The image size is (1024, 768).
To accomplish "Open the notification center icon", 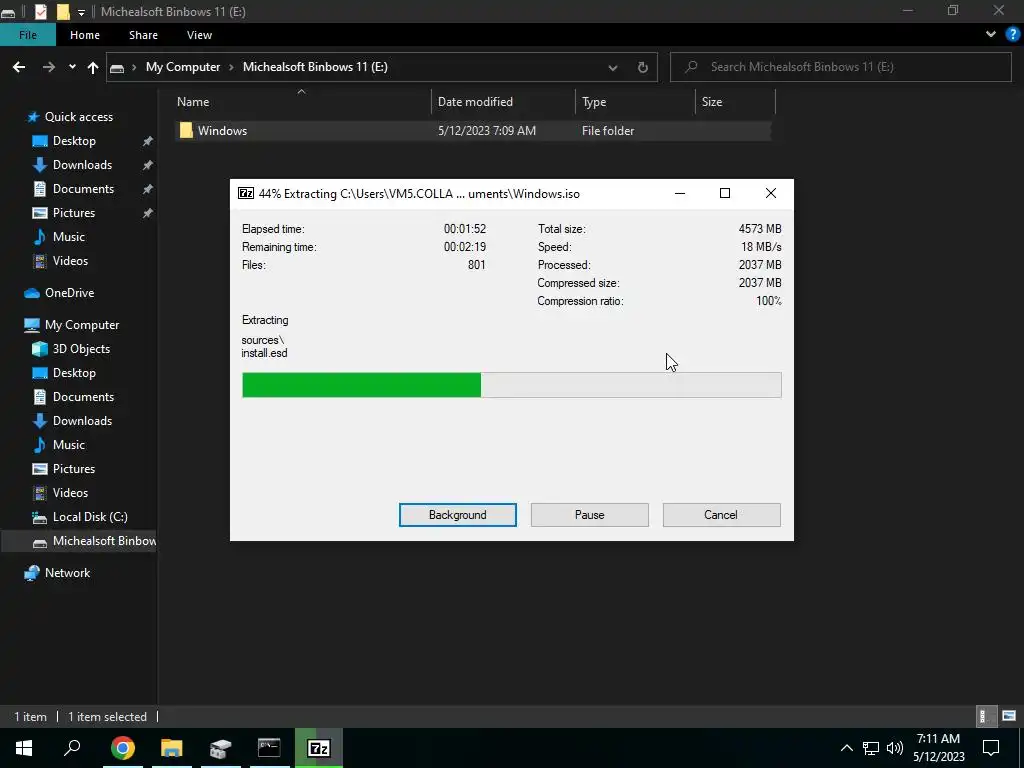I will coord(991,748).
